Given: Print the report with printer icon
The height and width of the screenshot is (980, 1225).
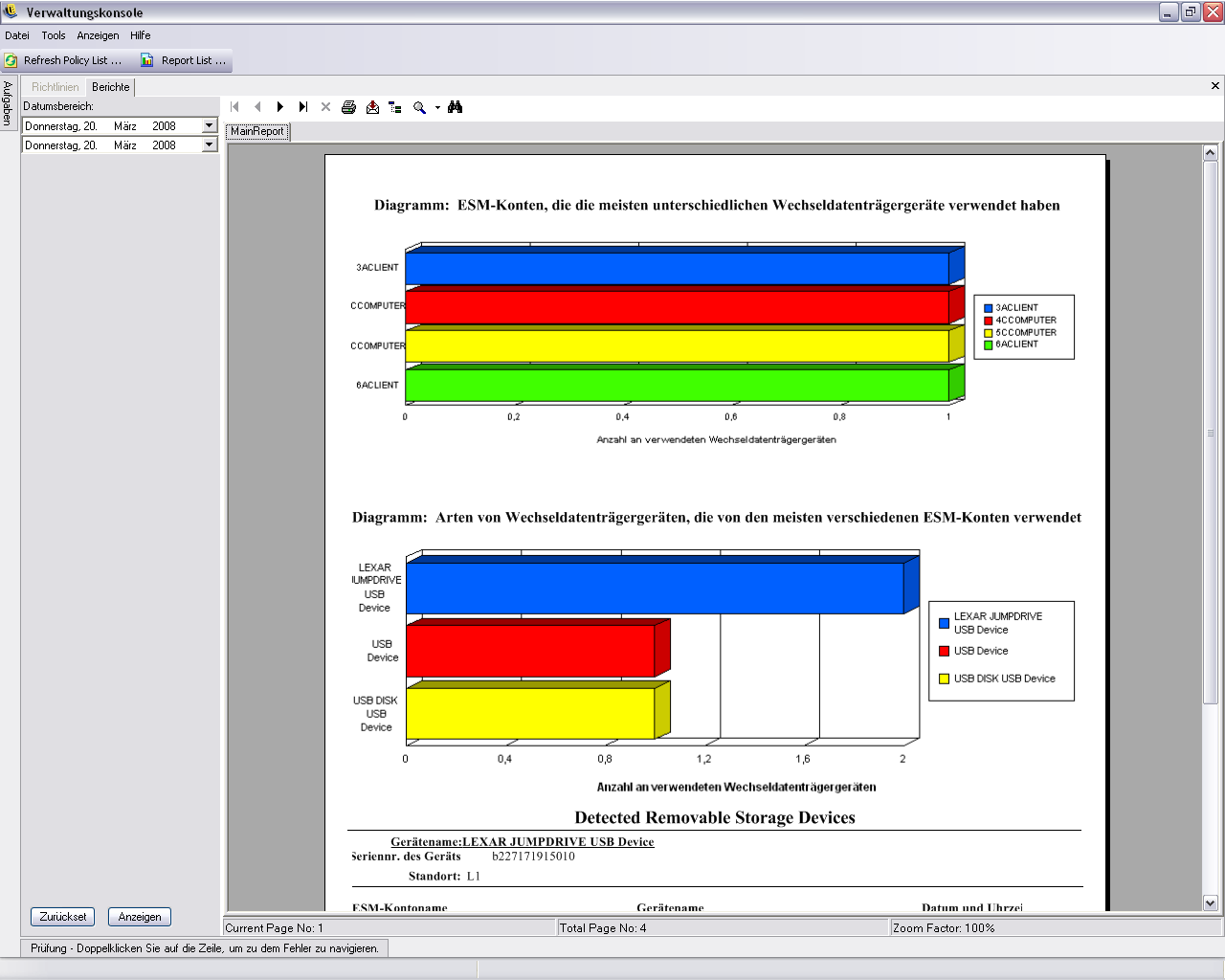Looking at the screenshot, I should [x=348, y=107].
